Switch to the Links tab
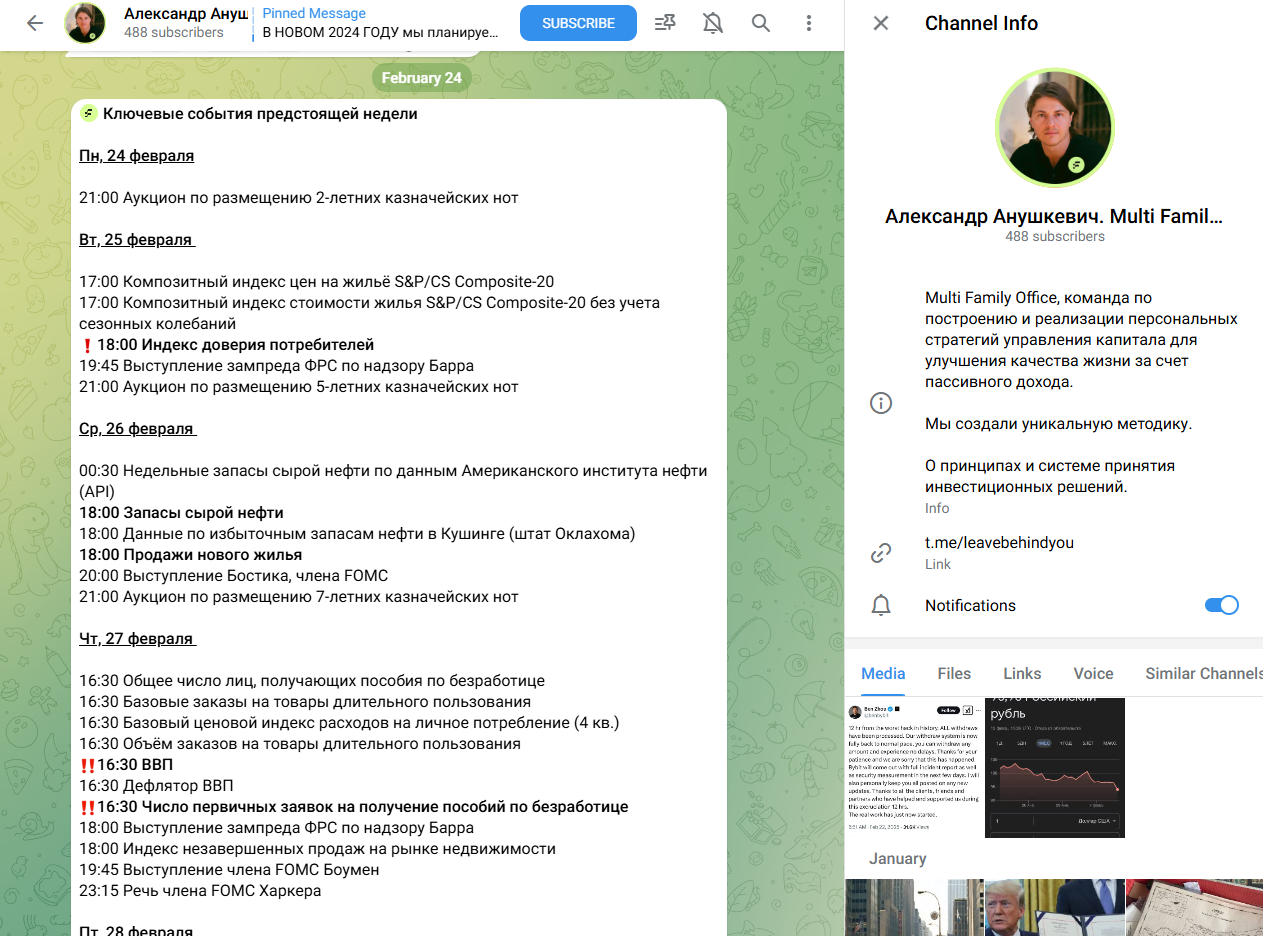 pyautogui.click(x=1022, y=673)
